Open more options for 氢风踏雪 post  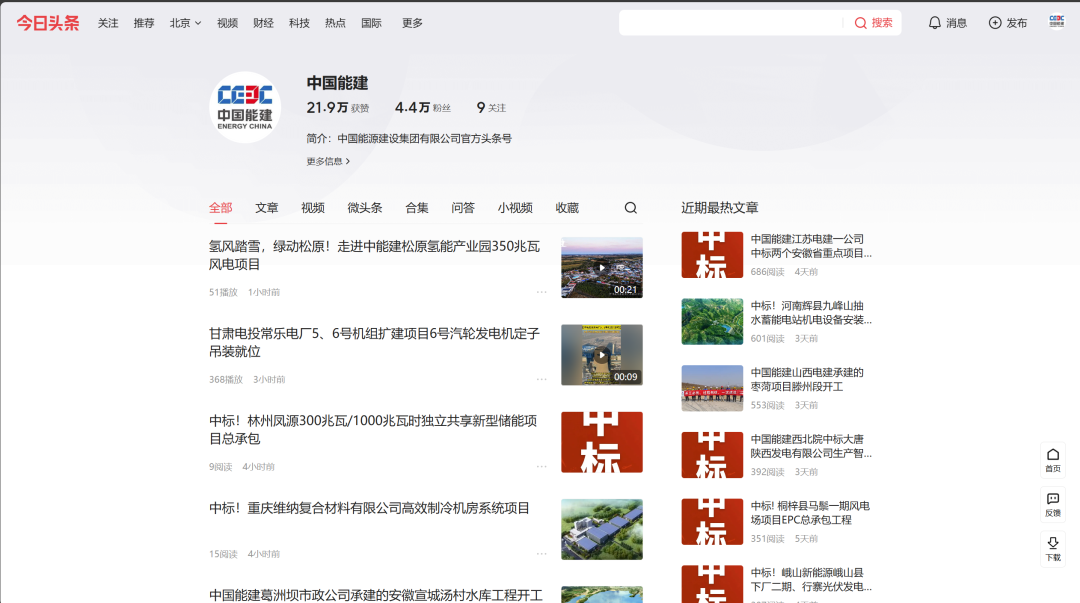(x=541, y=292)
